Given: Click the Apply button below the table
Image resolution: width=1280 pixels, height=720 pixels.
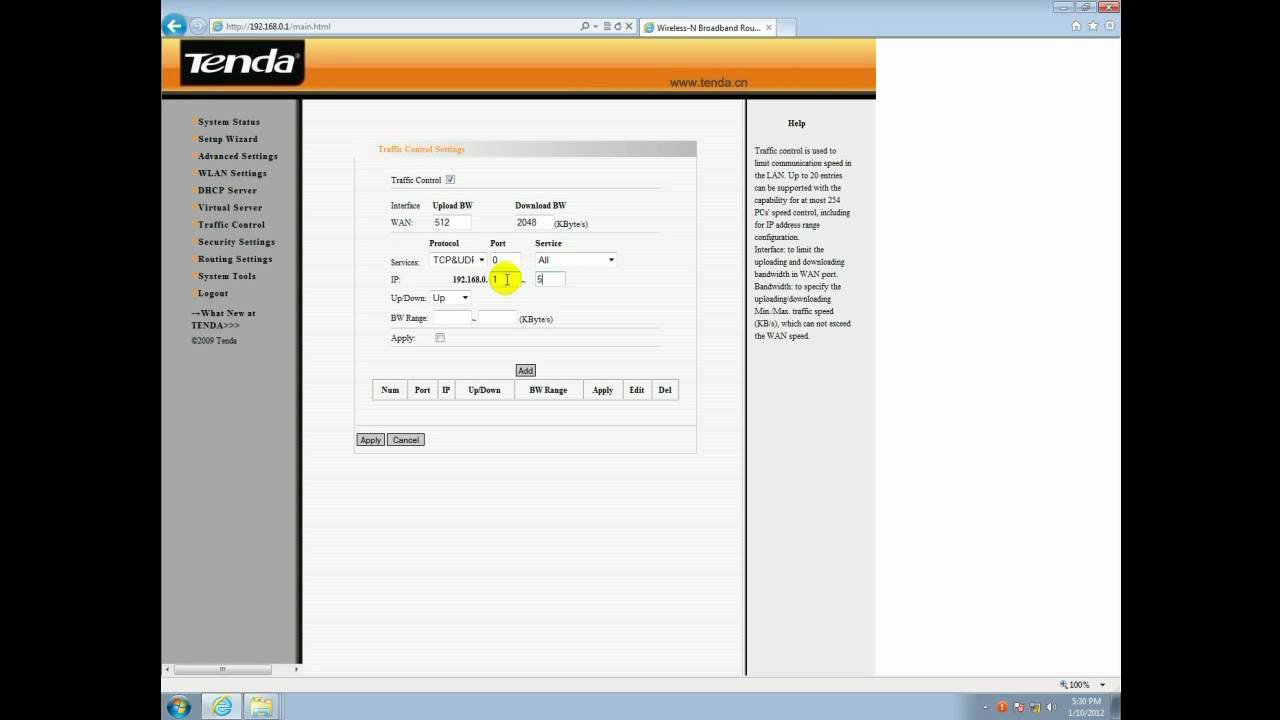Looking at the screenshot, I should pos(370,440).
